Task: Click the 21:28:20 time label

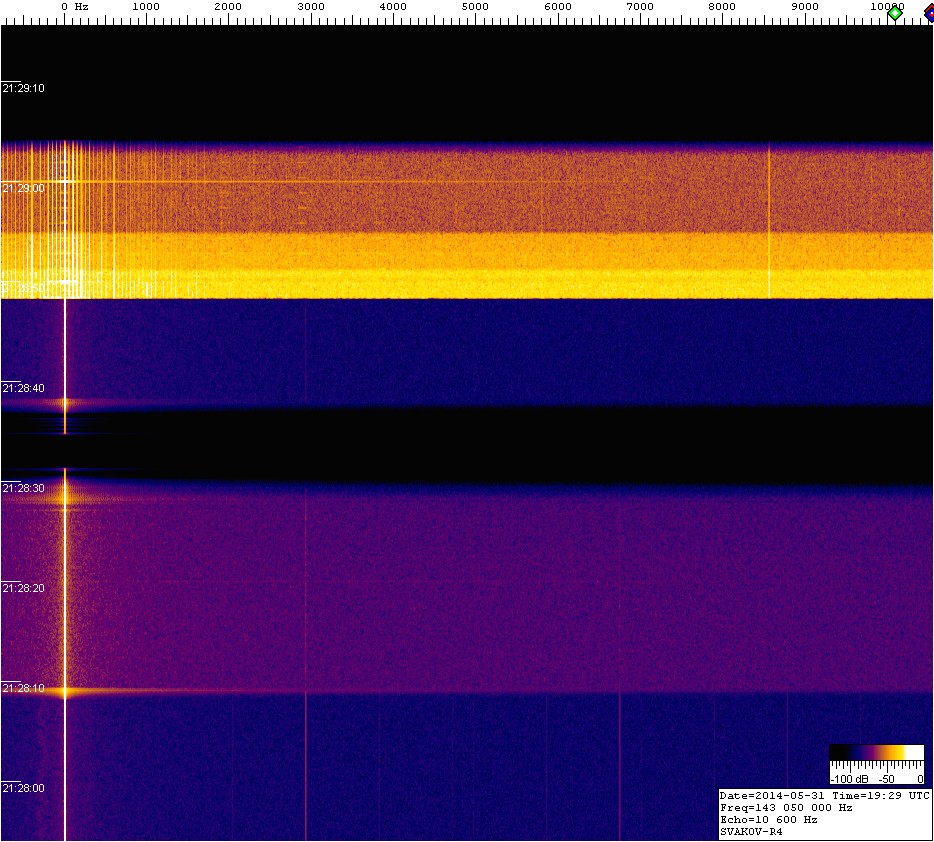Action: pos(23,588)
